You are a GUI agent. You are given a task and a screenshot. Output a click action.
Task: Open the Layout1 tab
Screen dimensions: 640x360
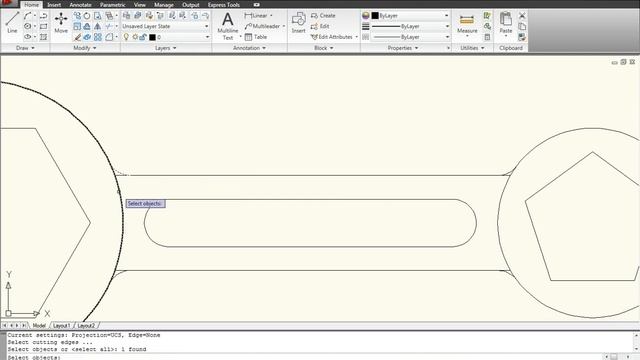point(62,326)
